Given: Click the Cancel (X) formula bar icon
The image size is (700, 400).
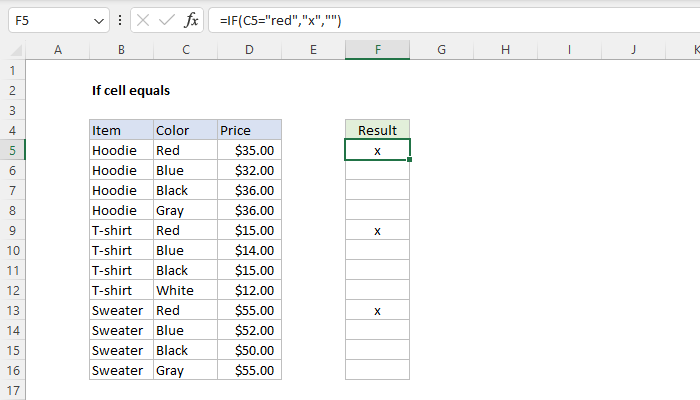Looking at the screenshot, I should pyautogui.click(x=144, y=20).
